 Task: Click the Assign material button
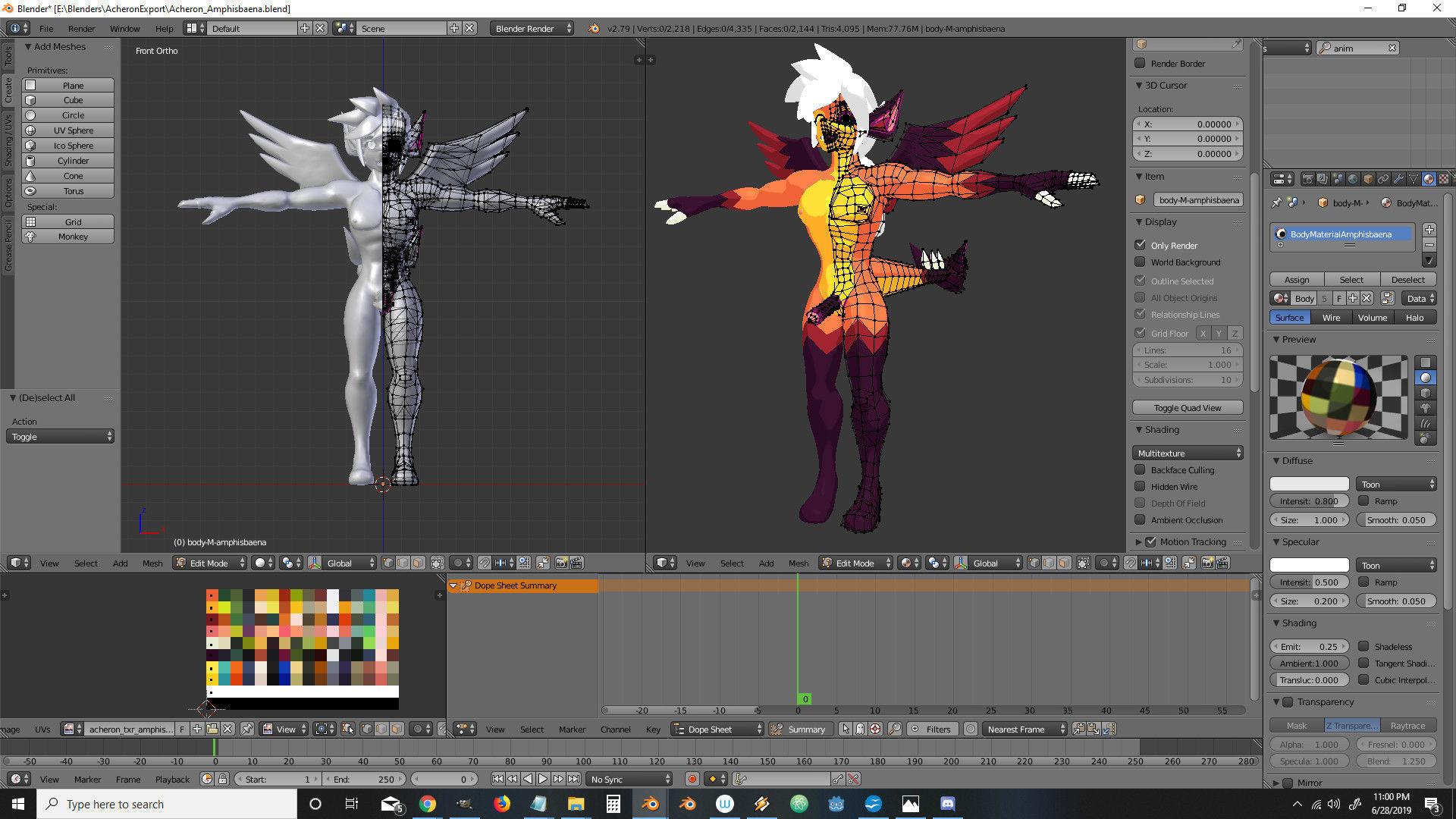click(x=1297, y=279)
